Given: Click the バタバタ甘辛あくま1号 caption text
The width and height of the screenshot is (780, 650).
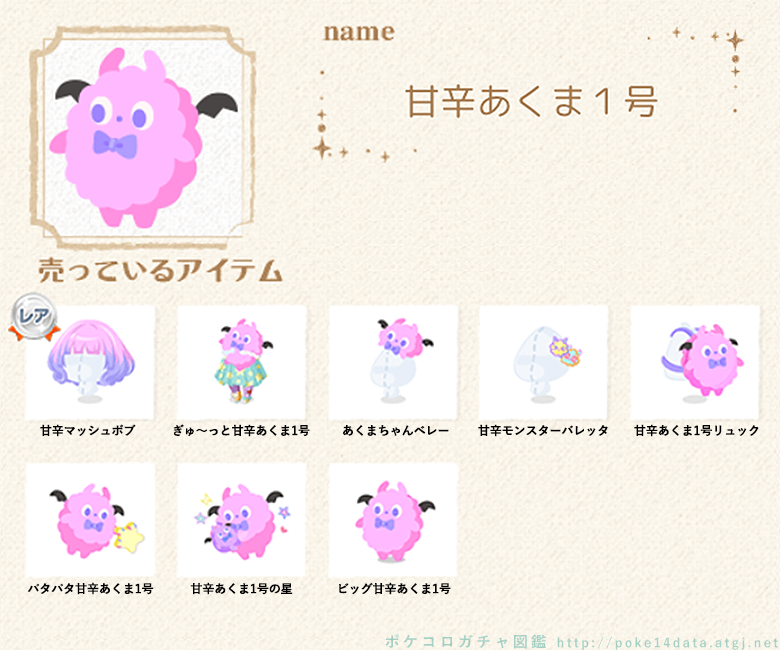Looking at the screenshot, I should click(91, 588).
